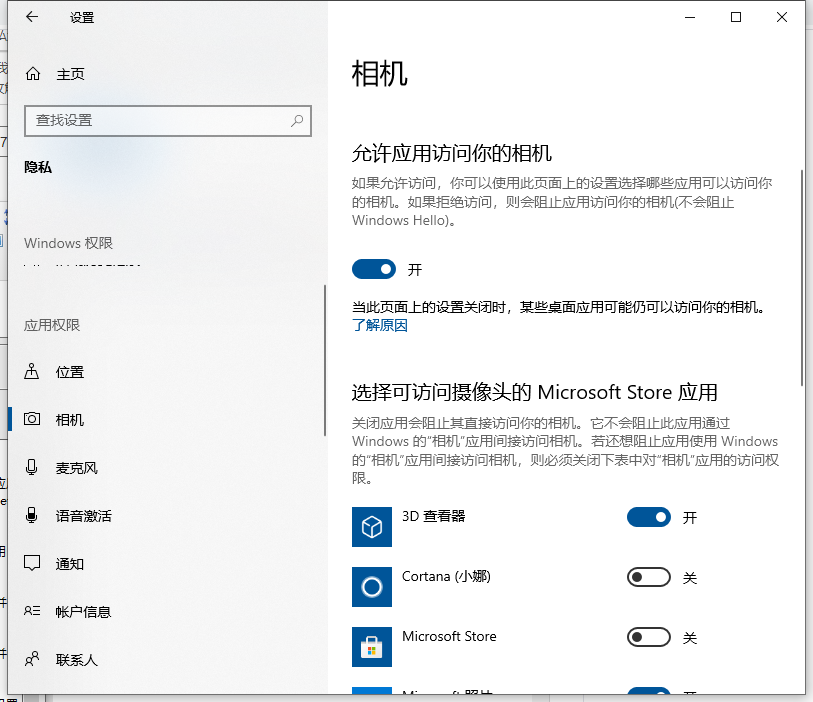
Task: Enable camera access for Cortana (小娜)
Action: pyautogui.click(x=648, y=577)
